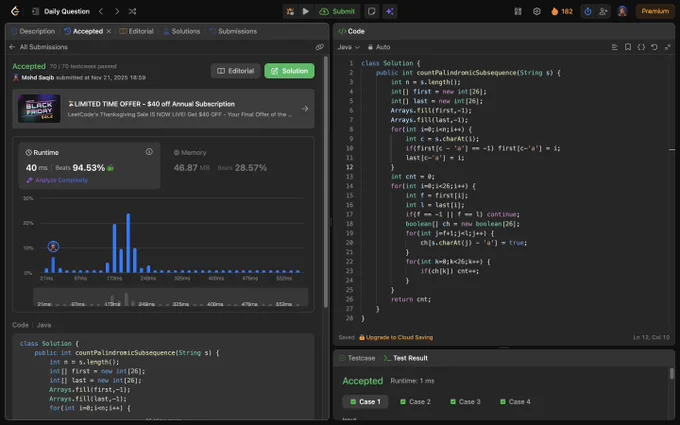This screenshot has height=425, width=680.
Task: Click the Code panel header tab
Action: click(x=351, y=31)
